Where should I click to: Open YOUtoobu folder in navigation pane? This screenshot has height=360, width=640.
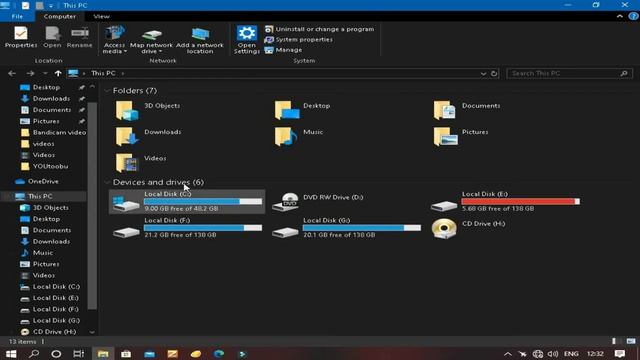click(44, 166)
